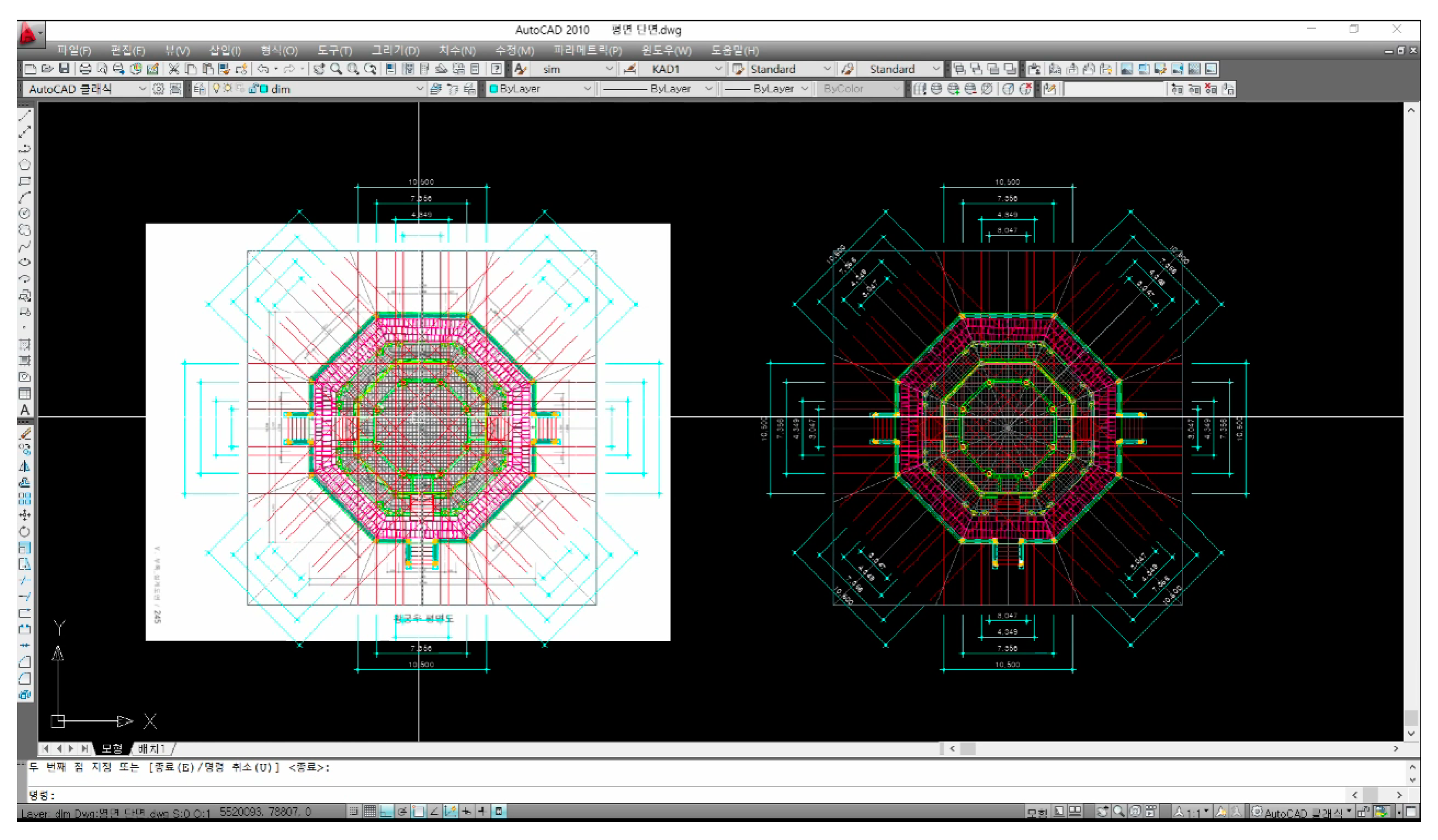Click the Erase tool icon
The image size is (1438, 840).
[x=25, y=434]
